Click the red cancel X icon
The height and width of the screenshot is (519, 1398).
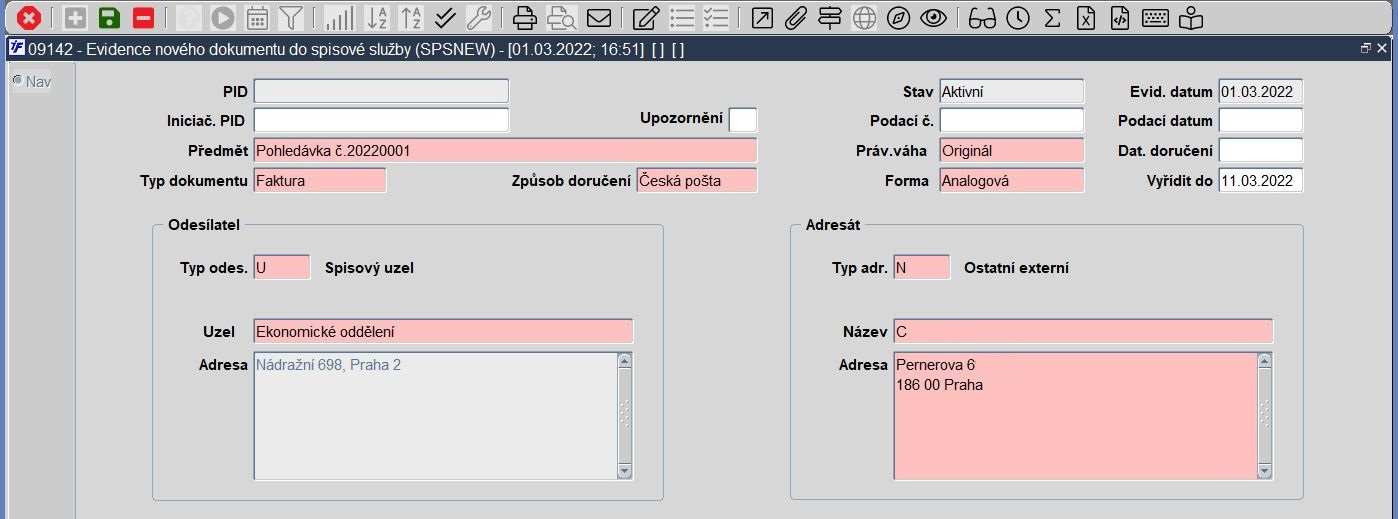[30, 17]
